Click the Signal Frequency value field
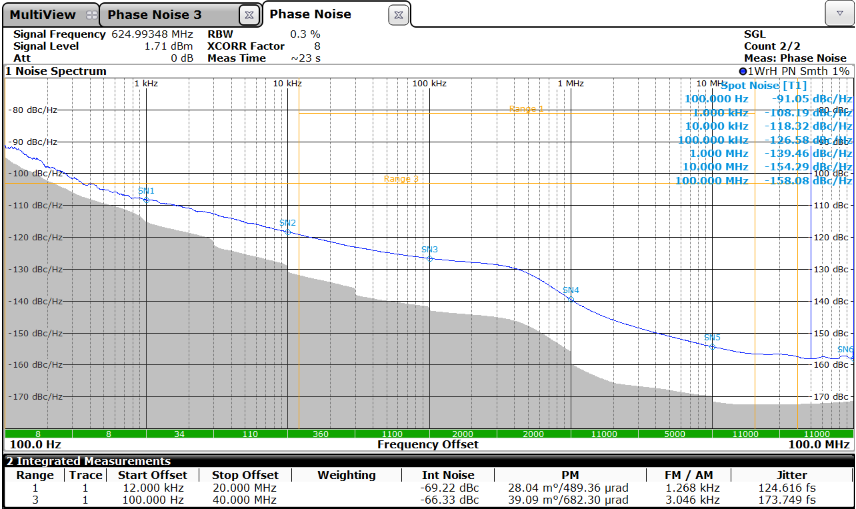 click(152, 34)
